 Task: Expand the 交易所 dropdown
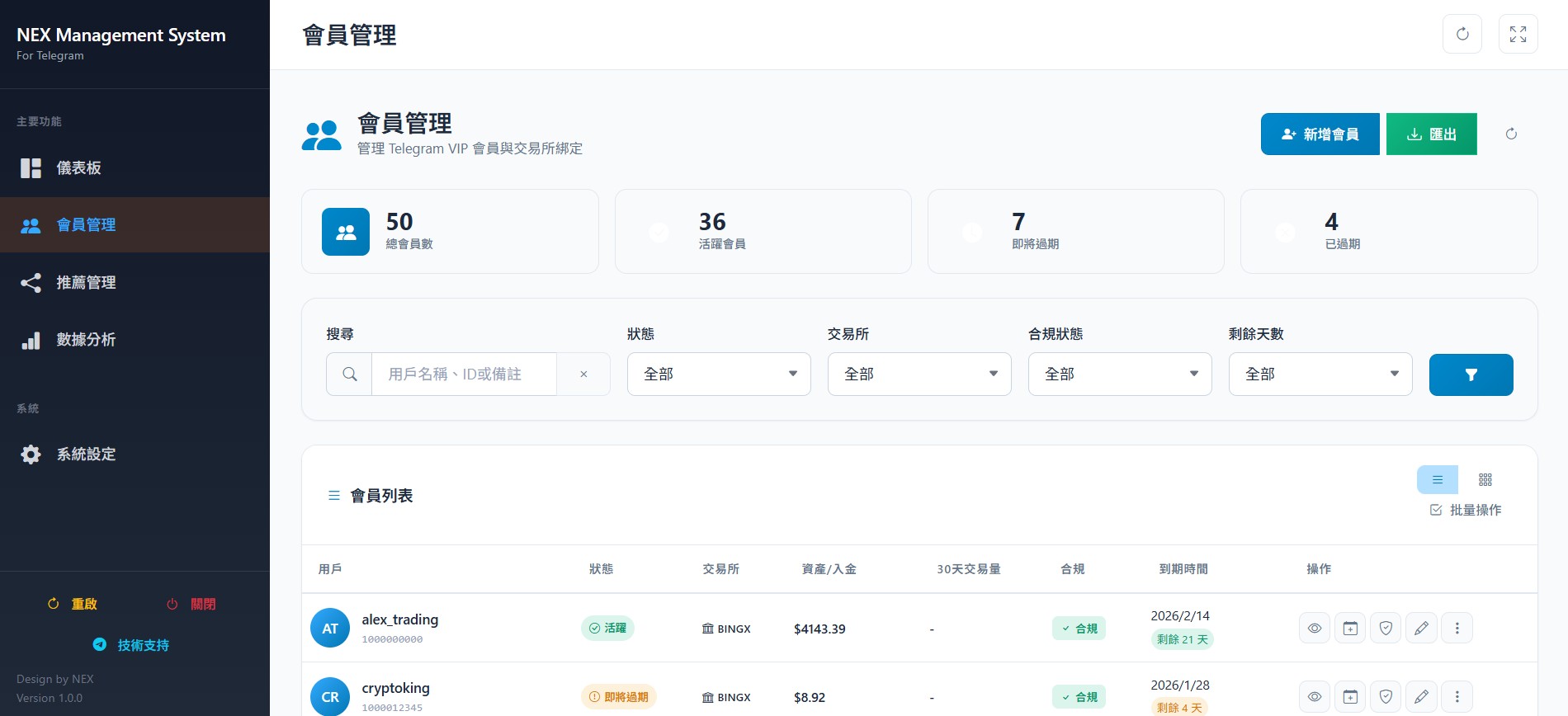point(919,374)
